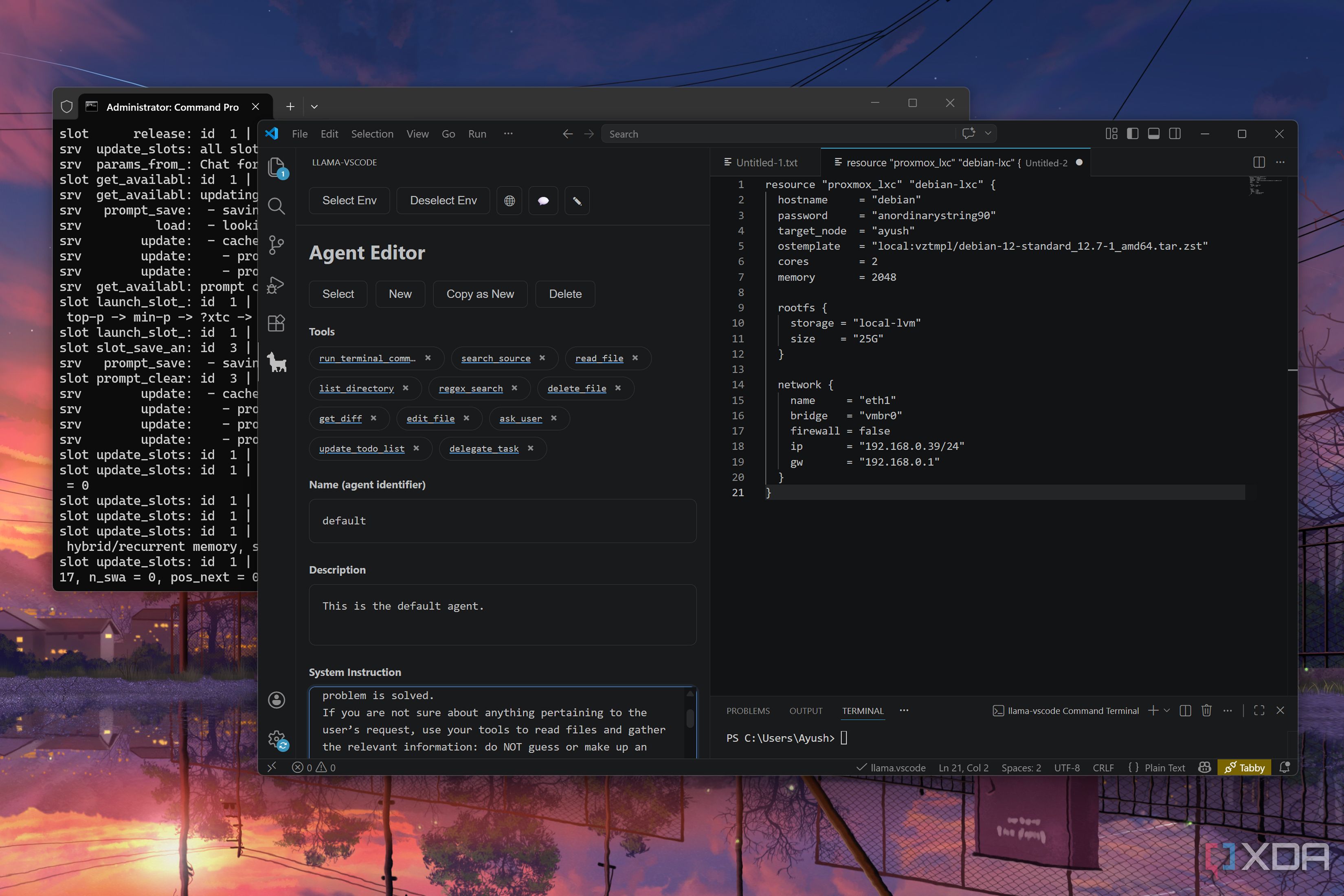Go forward with the right arrow
Viewport: 1344px width, 896px height.
pos(589,134)
